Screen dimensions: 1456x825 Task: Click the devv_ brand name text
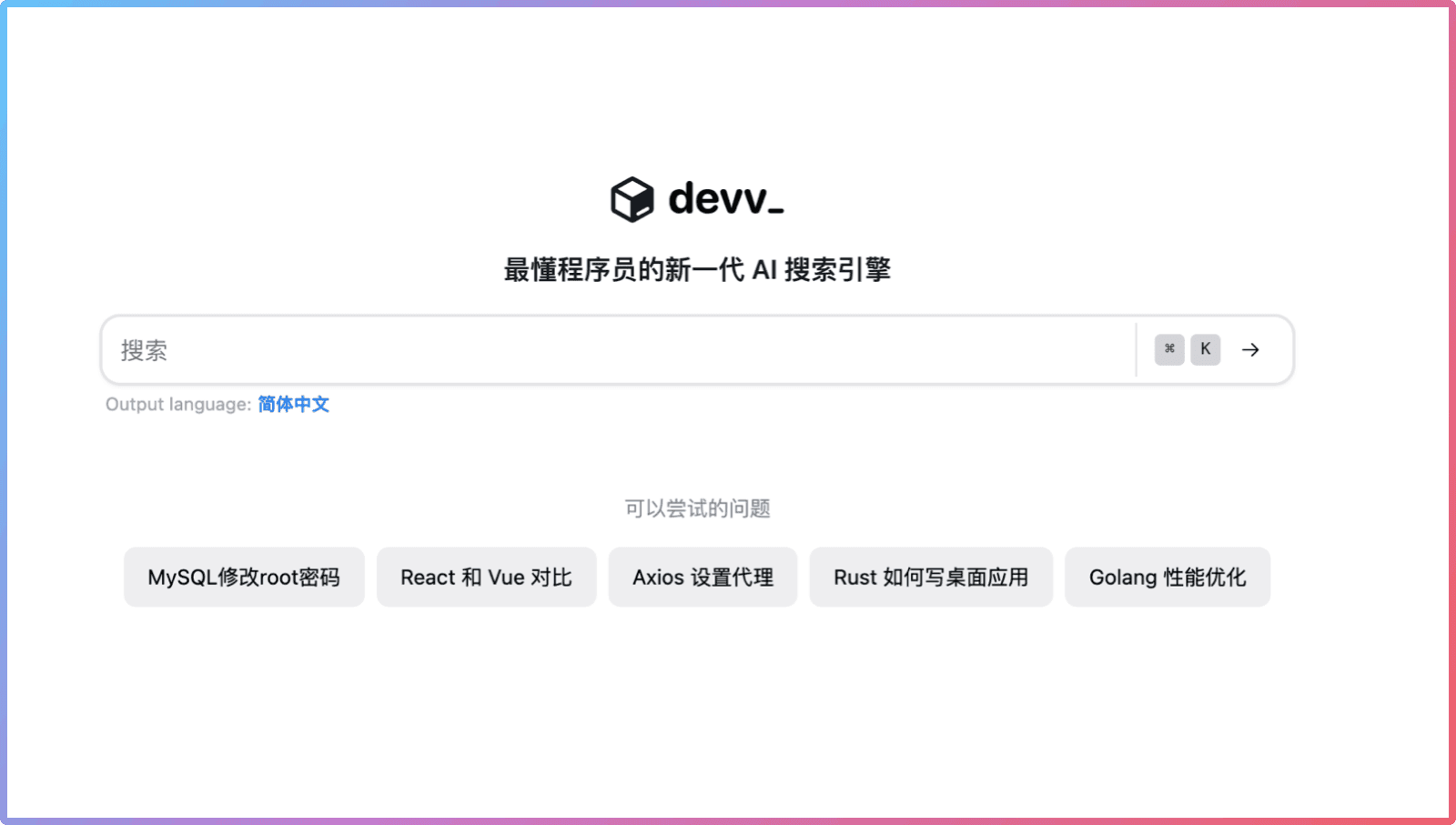[x=726, y=198]
